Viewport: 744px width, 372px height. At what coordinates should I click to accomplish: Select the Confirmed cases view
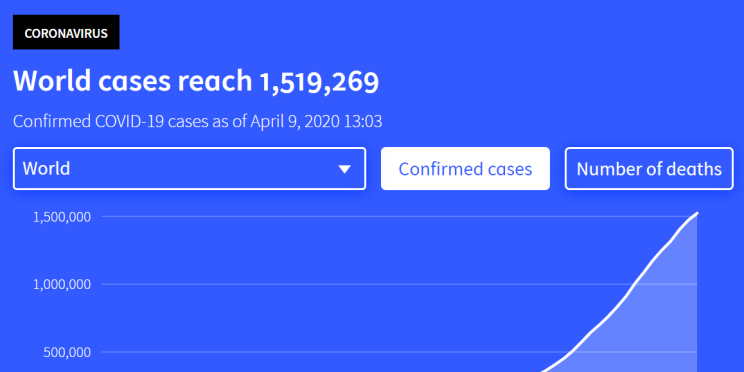465,168
